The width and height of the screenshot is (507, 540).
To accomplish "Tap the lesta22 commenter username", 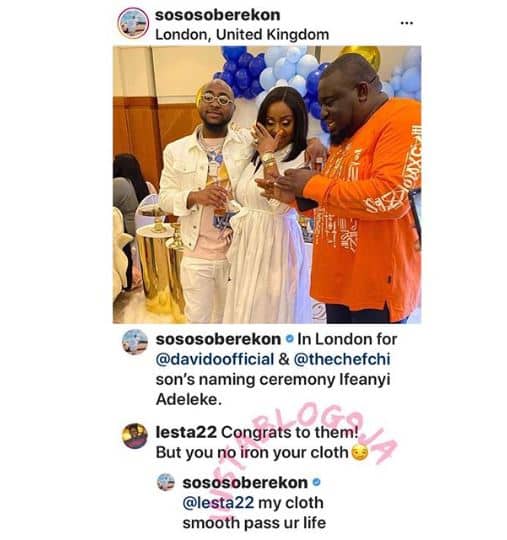I will (186, 432).
